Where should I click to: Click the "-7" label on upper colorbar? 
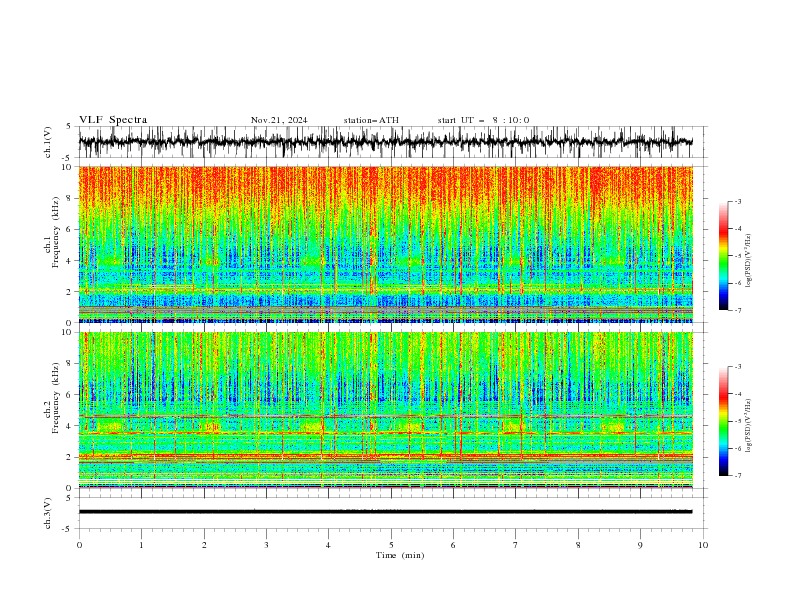tap(737, 310)
